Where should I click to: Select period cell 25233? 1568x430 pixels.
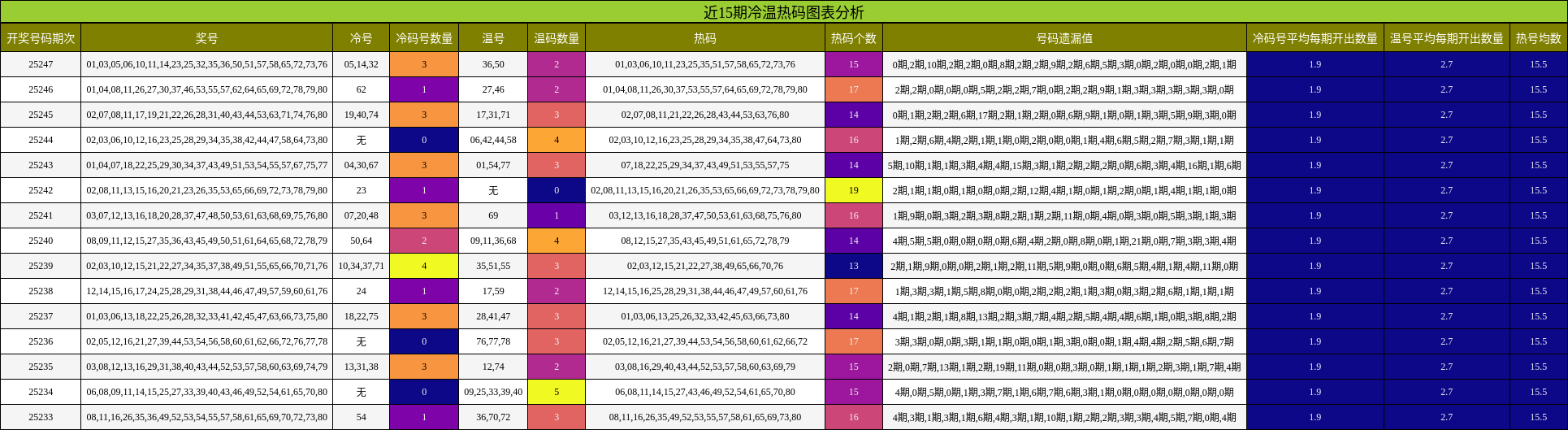tap(41, 417)
